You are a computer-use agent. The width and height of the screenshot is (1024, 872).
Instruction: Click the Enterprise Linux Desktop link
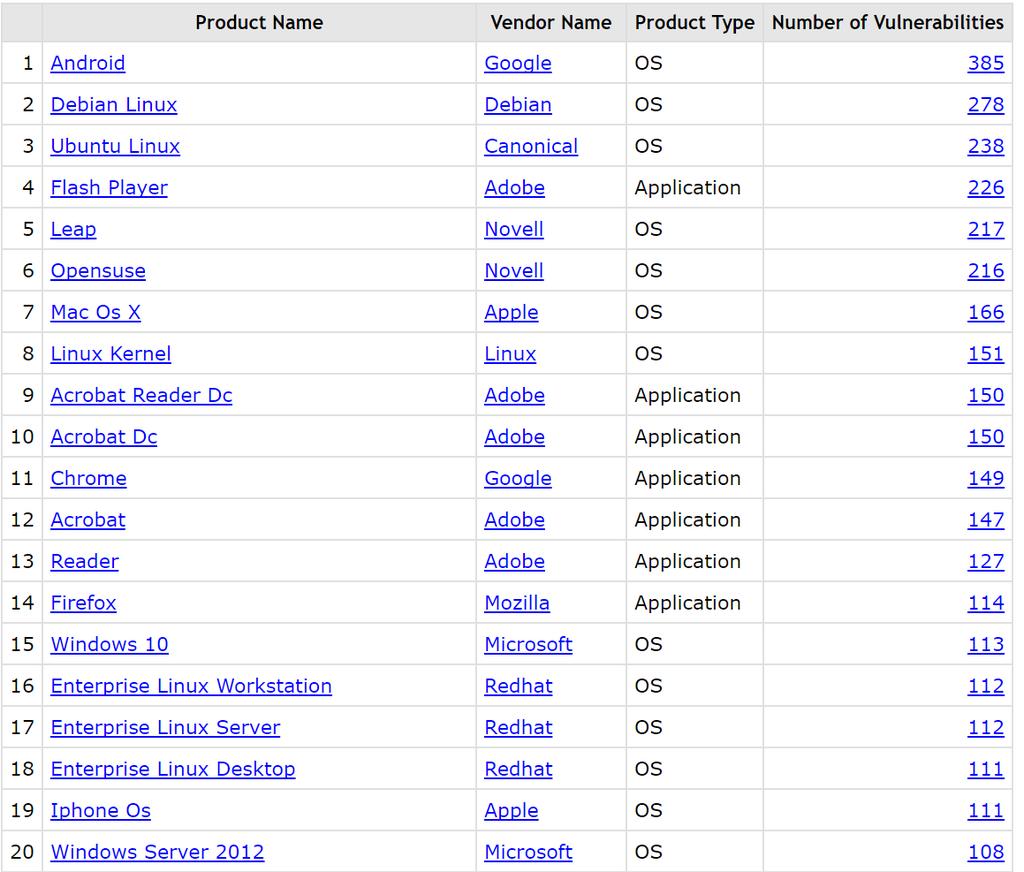pyautogui.click(x=173, y=769)
